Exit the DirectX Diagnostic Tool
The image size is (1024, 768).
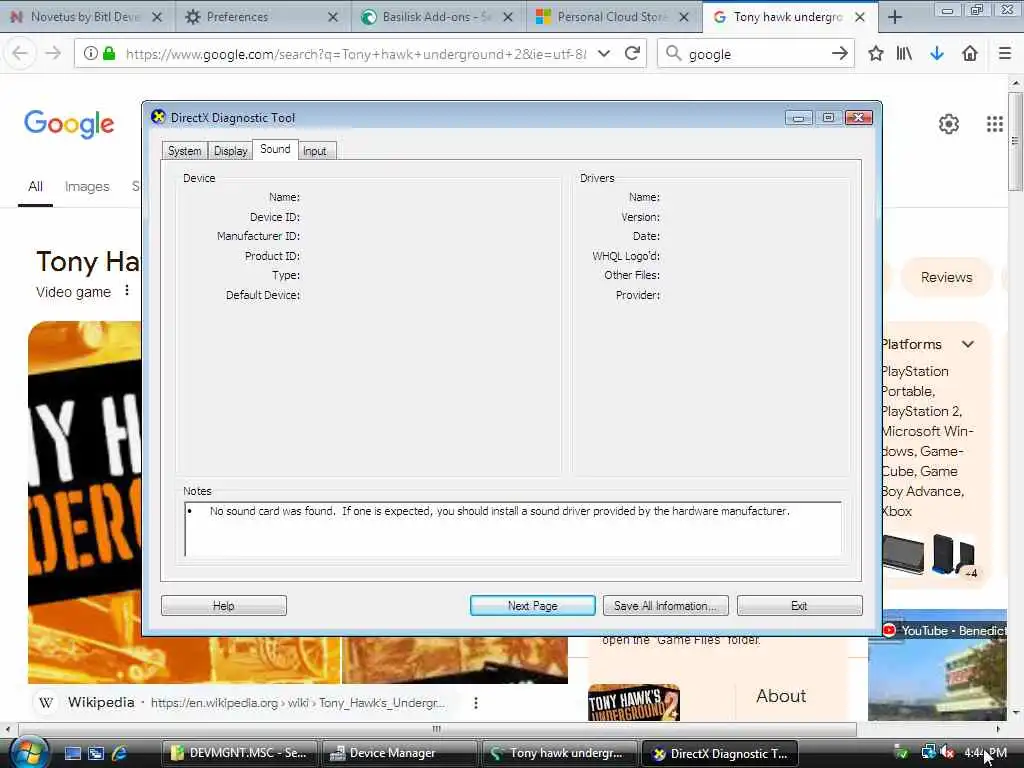pyautogui.click(x=799, y=605)
